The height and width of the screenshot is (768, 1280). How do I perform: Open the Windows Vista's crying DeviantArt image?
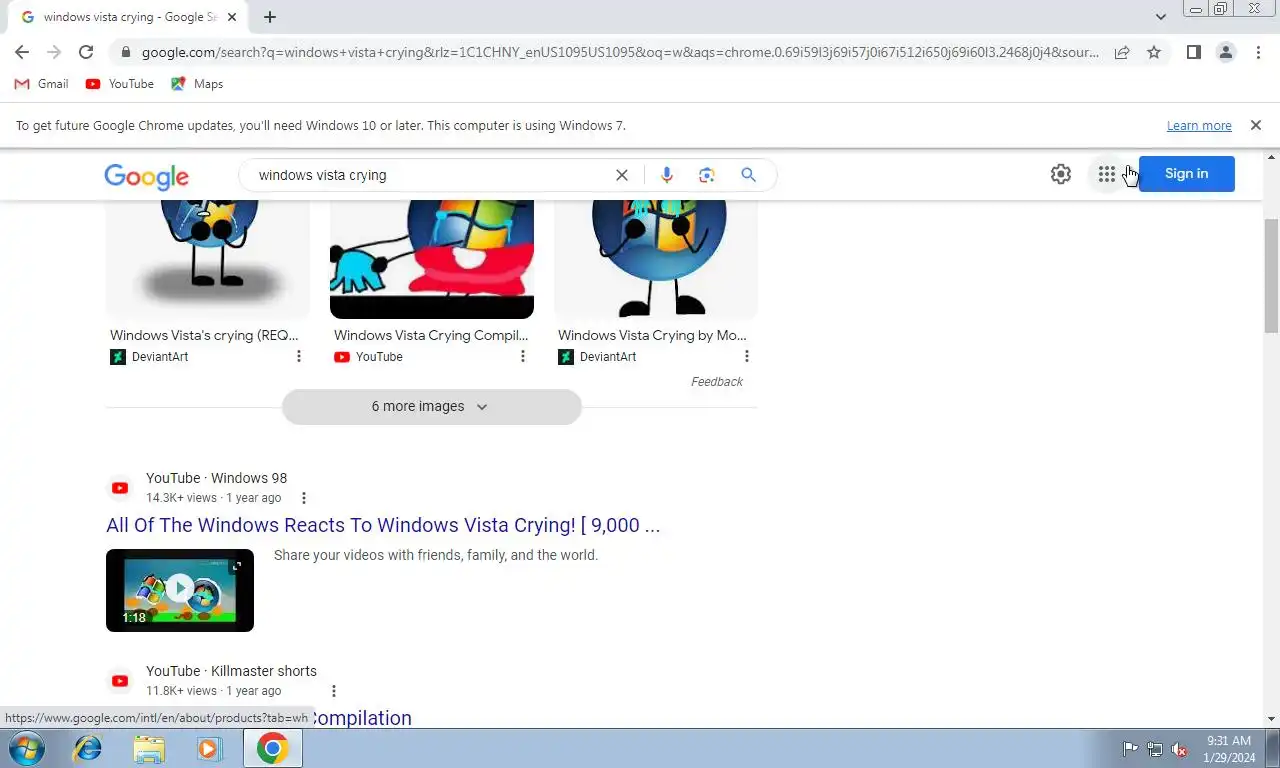208,258
